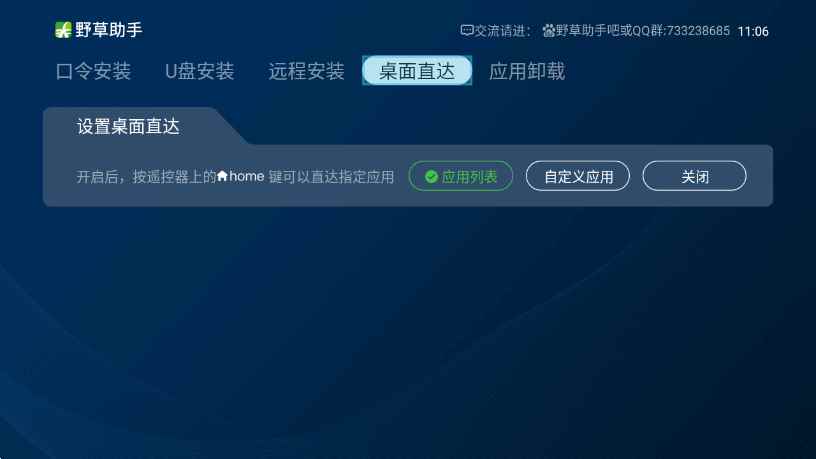Click the white home icon in description
This screenshot has width=816, height=459.
pos(222,176)
